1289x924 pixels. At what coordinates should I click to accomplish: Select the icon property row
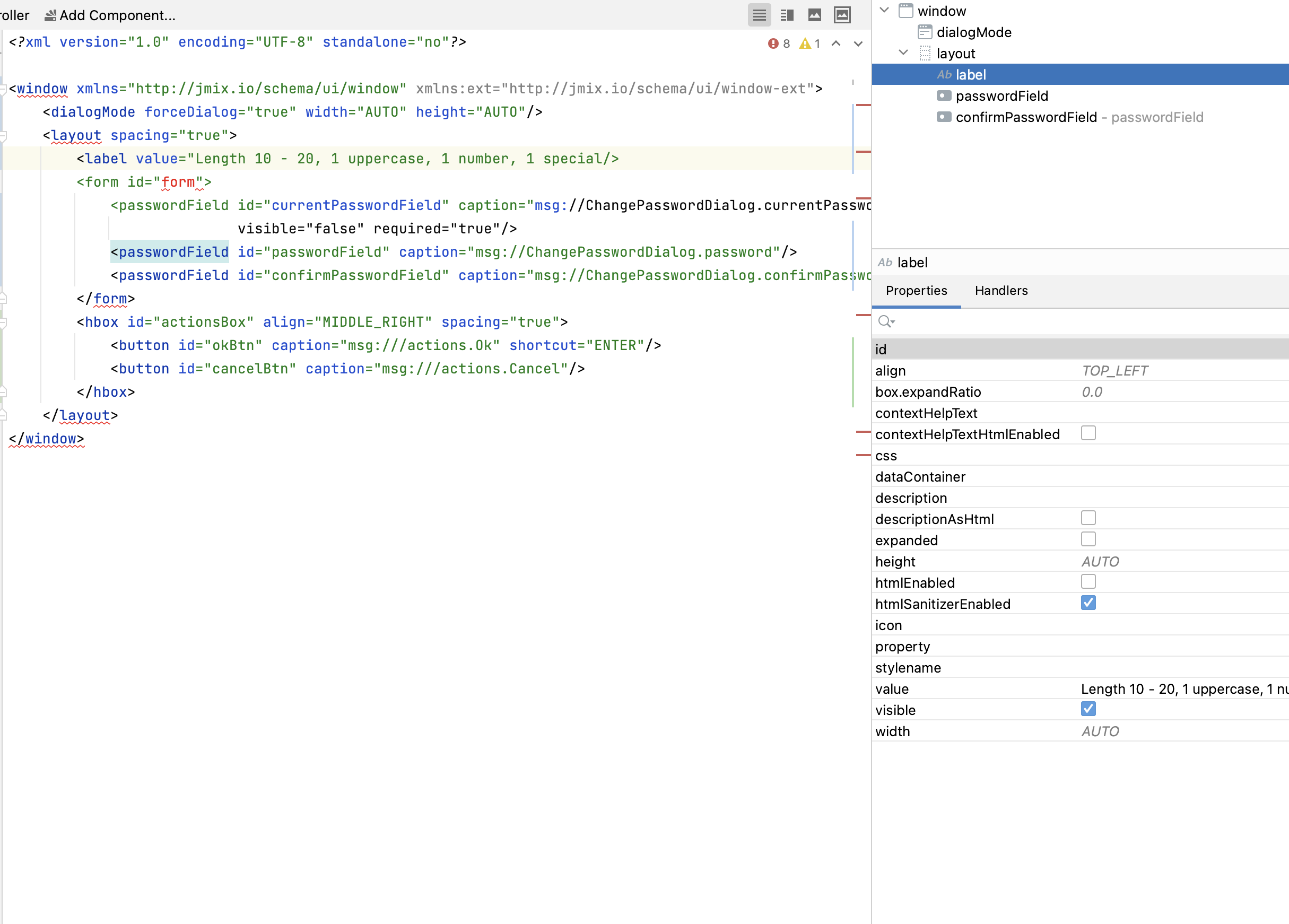[1080, 625]
